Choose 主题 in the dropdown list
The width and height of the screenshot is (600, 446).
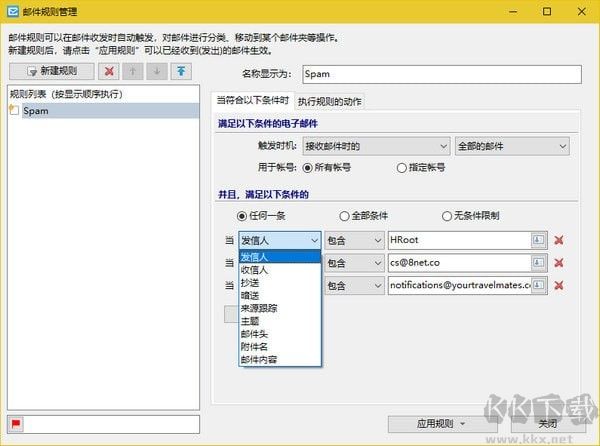280,321
